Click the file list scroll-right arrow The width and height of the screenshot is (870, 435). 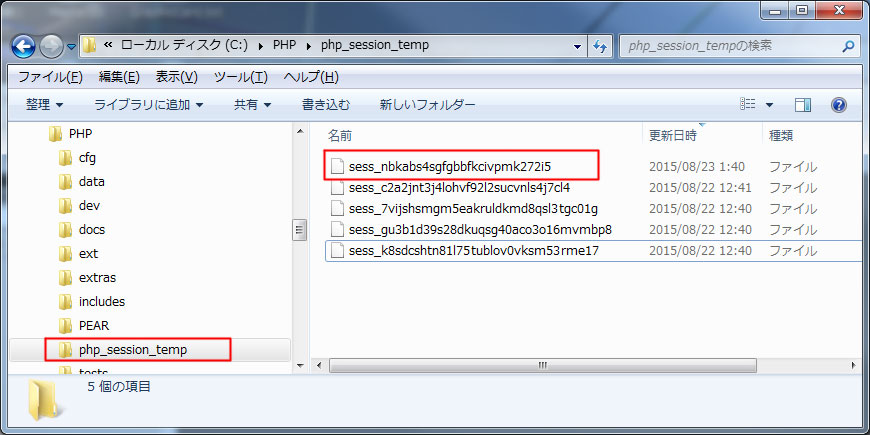click(x=853, y=366)
